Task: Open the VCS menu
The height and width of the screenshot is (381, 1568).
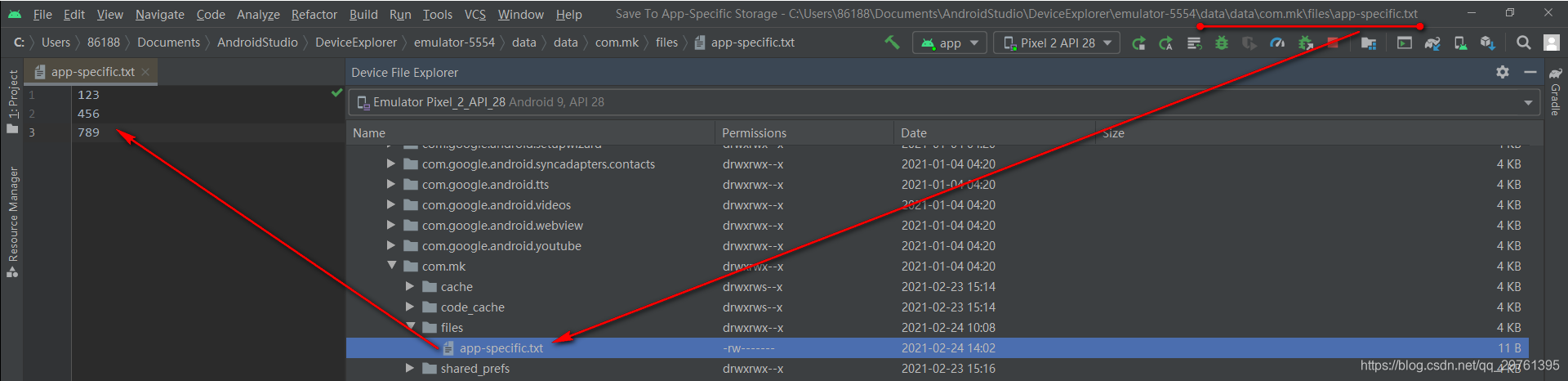Action: (475, 14)
